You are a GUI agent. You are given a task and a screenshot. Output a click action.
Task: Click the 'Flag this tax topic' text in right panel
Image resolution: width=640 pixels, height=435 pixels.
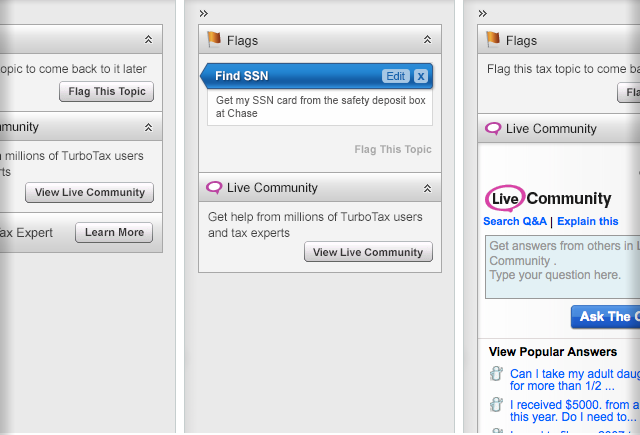(x=563, y=69)
